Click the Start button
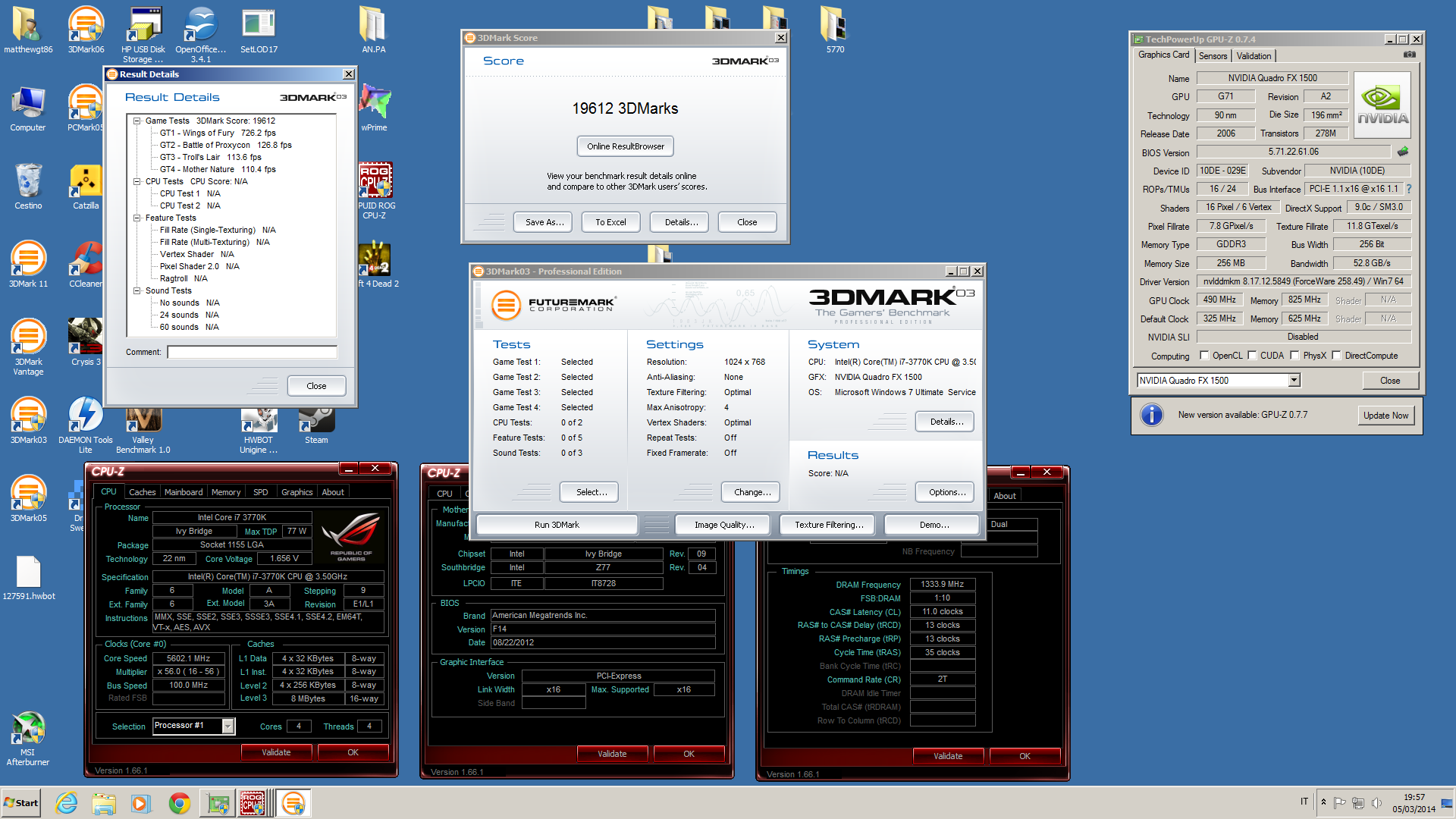Screen dimensions: 1456x819 [21, 803]
